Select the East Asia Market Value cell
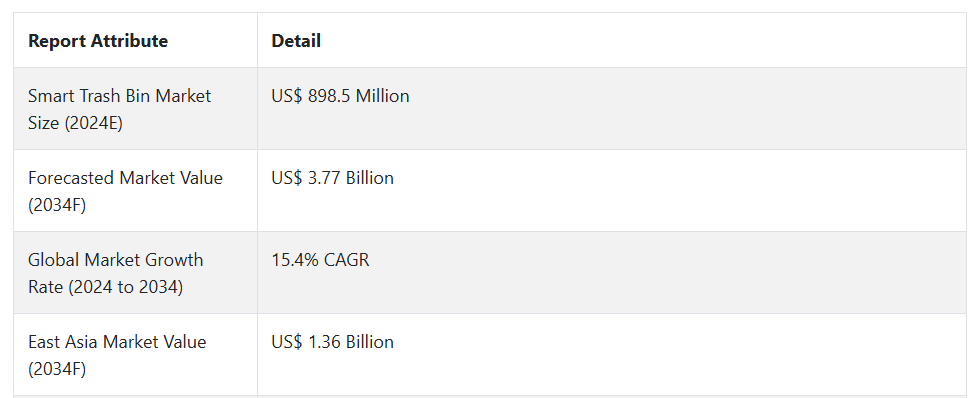The width and height of the screenshot is (976, 398). pos(135,355)
